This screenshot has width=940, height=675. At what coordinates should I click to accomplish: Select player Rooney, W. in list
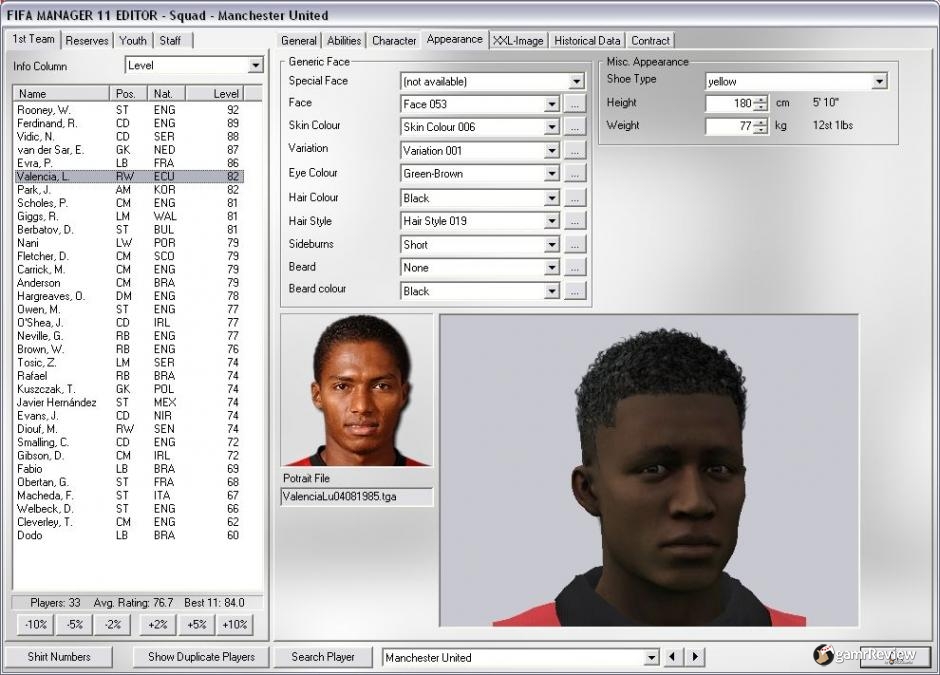129,110
